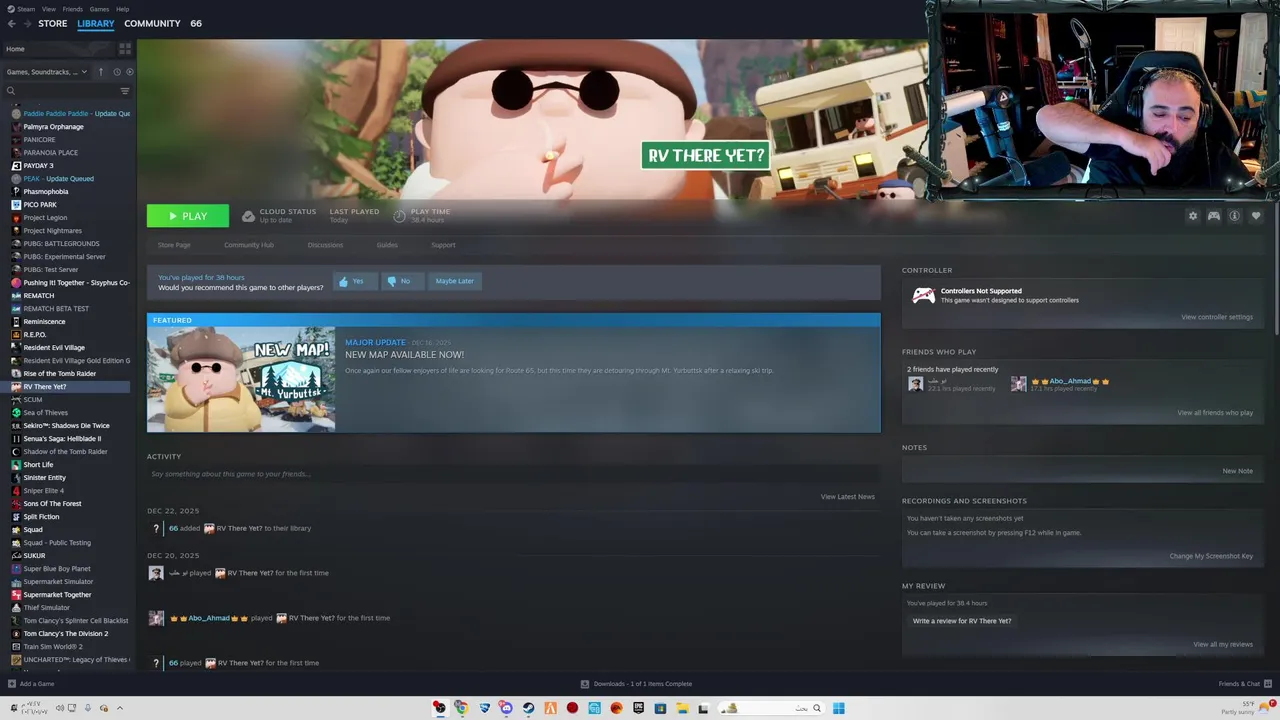
Task: Click File Explorer icon in taskbar
Action: click(x=682, y=708)
